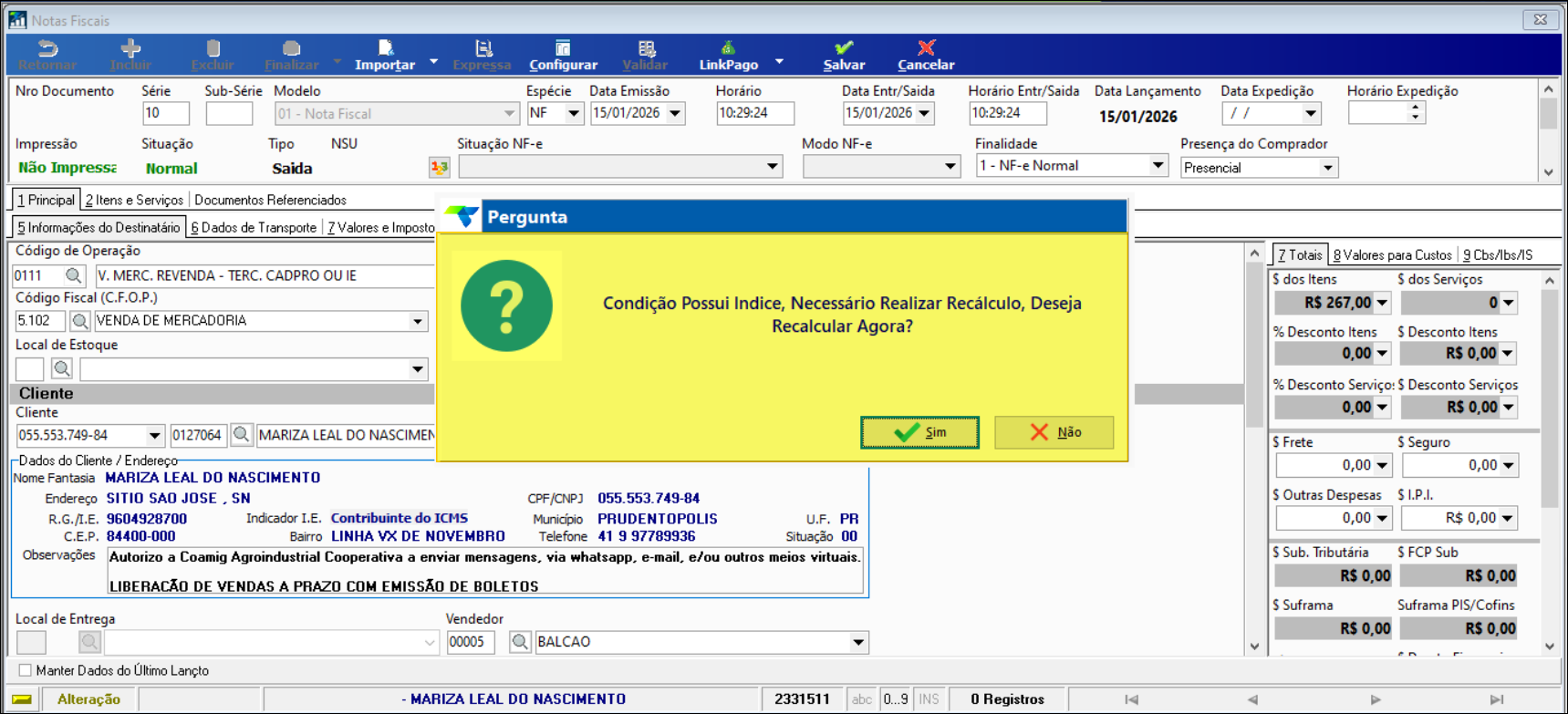
Task: Click the search icon beside Vendedor code
Action: pos(520,642)
